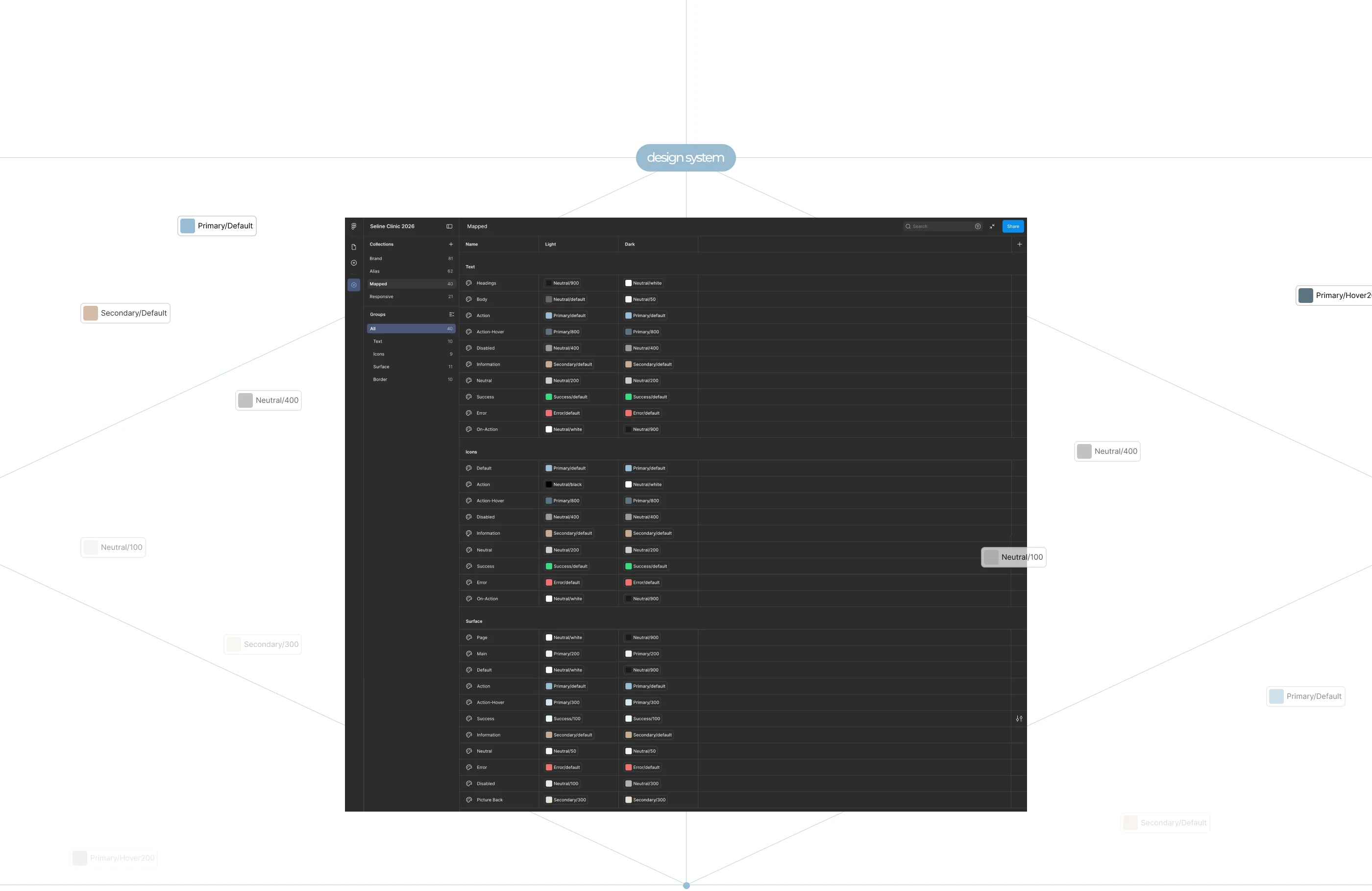This screenshot has width=1372, height=891.
Task: Click the Neutral/black chip in Icons Action row
Action: pos(564,484)
